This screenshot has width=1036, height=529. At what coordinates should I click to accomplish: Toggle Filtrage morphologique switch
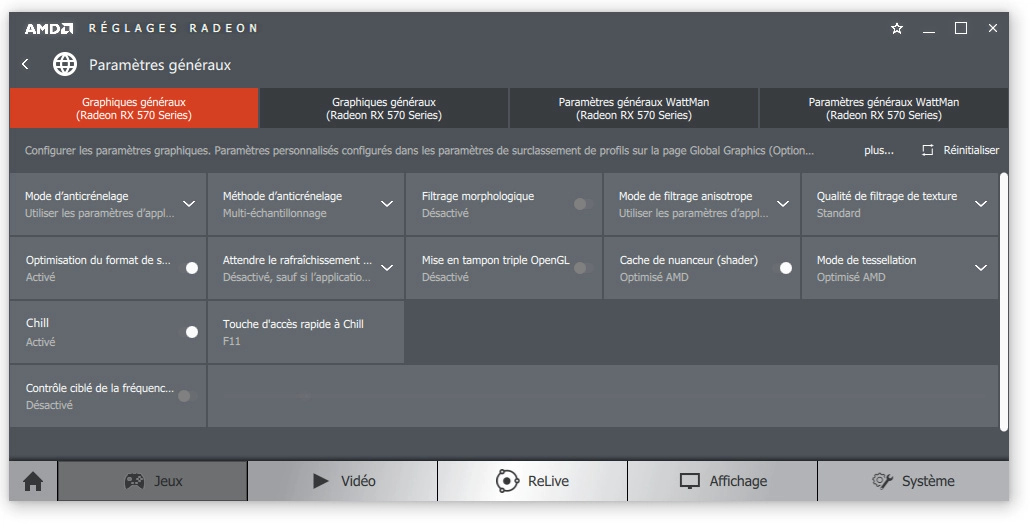point(583,204)
